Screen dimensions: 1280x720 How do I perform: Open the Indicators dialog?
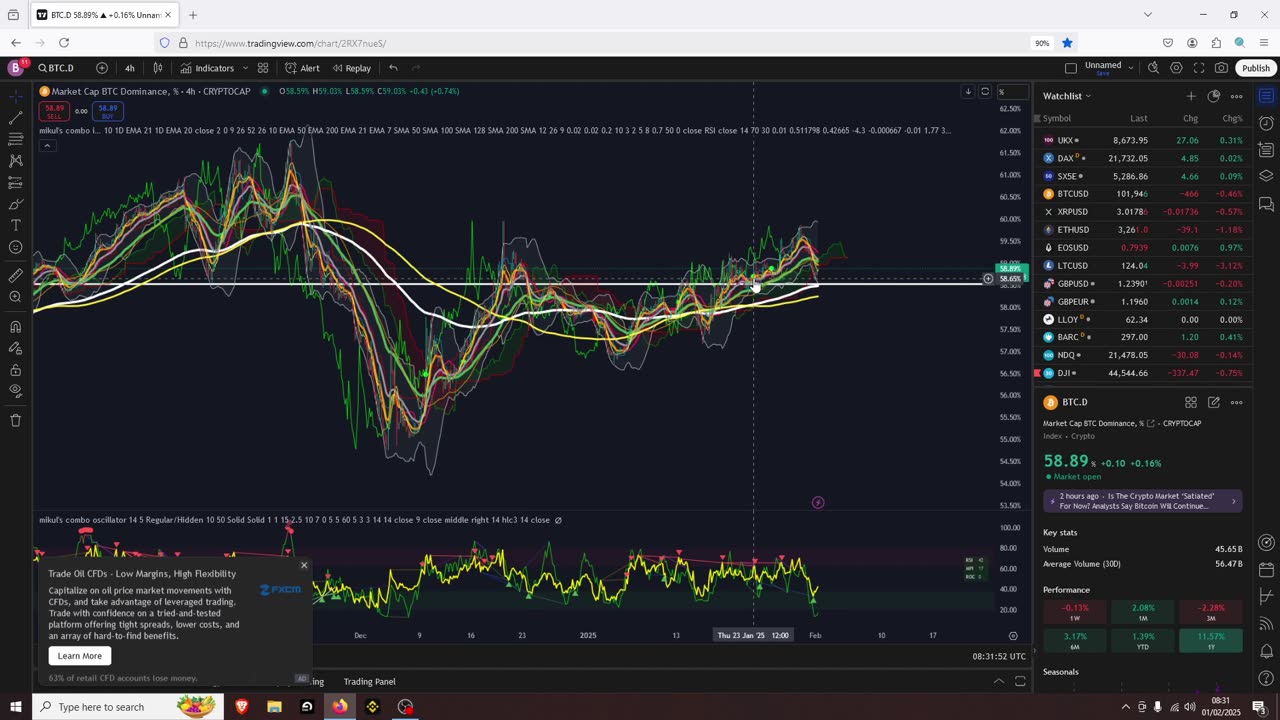pyautogui.click(x=207, y=68)
